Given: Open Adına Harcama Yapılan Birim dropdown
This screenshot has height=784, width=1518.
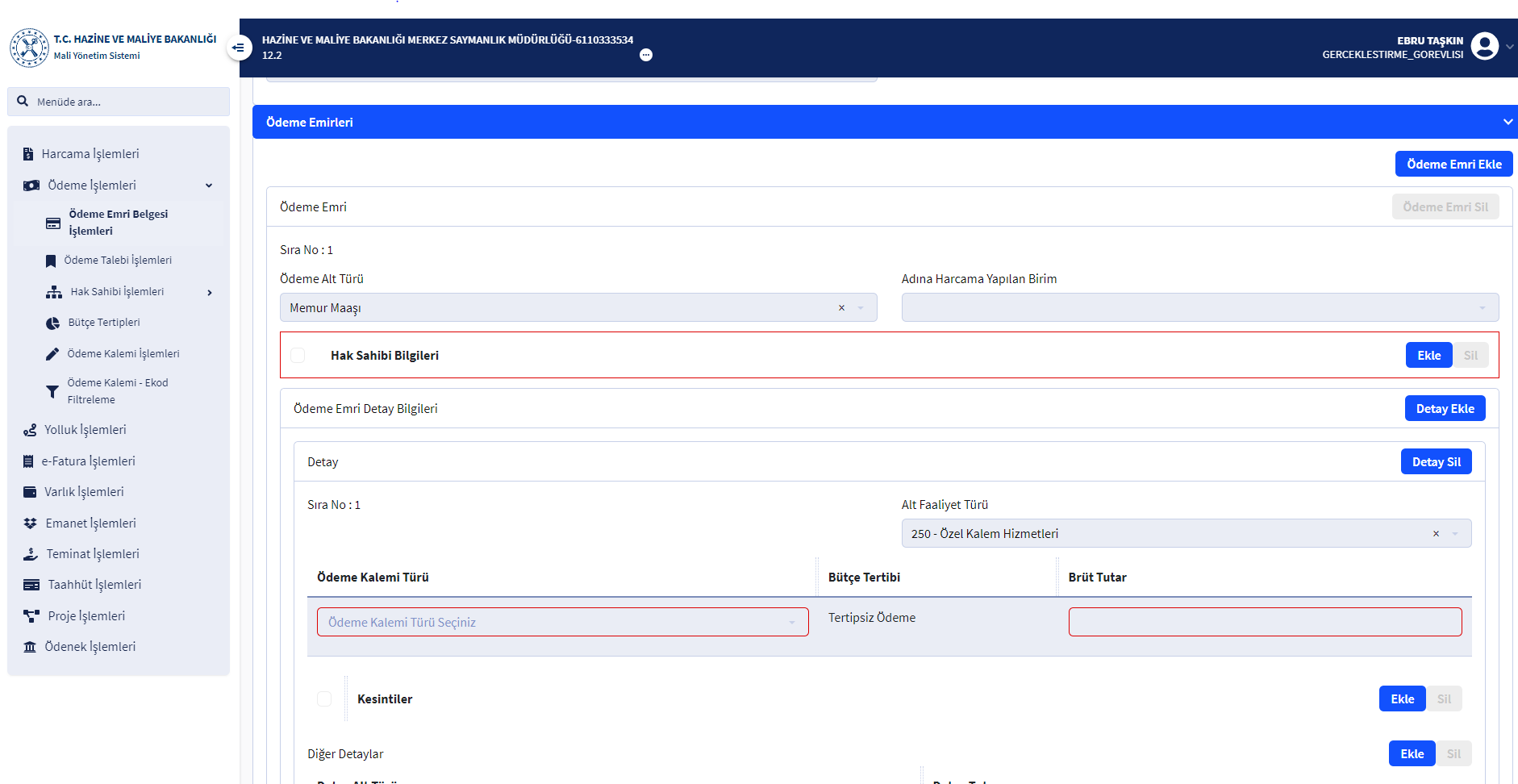Looking at the screenshot, I should [x=1199, y=308].
